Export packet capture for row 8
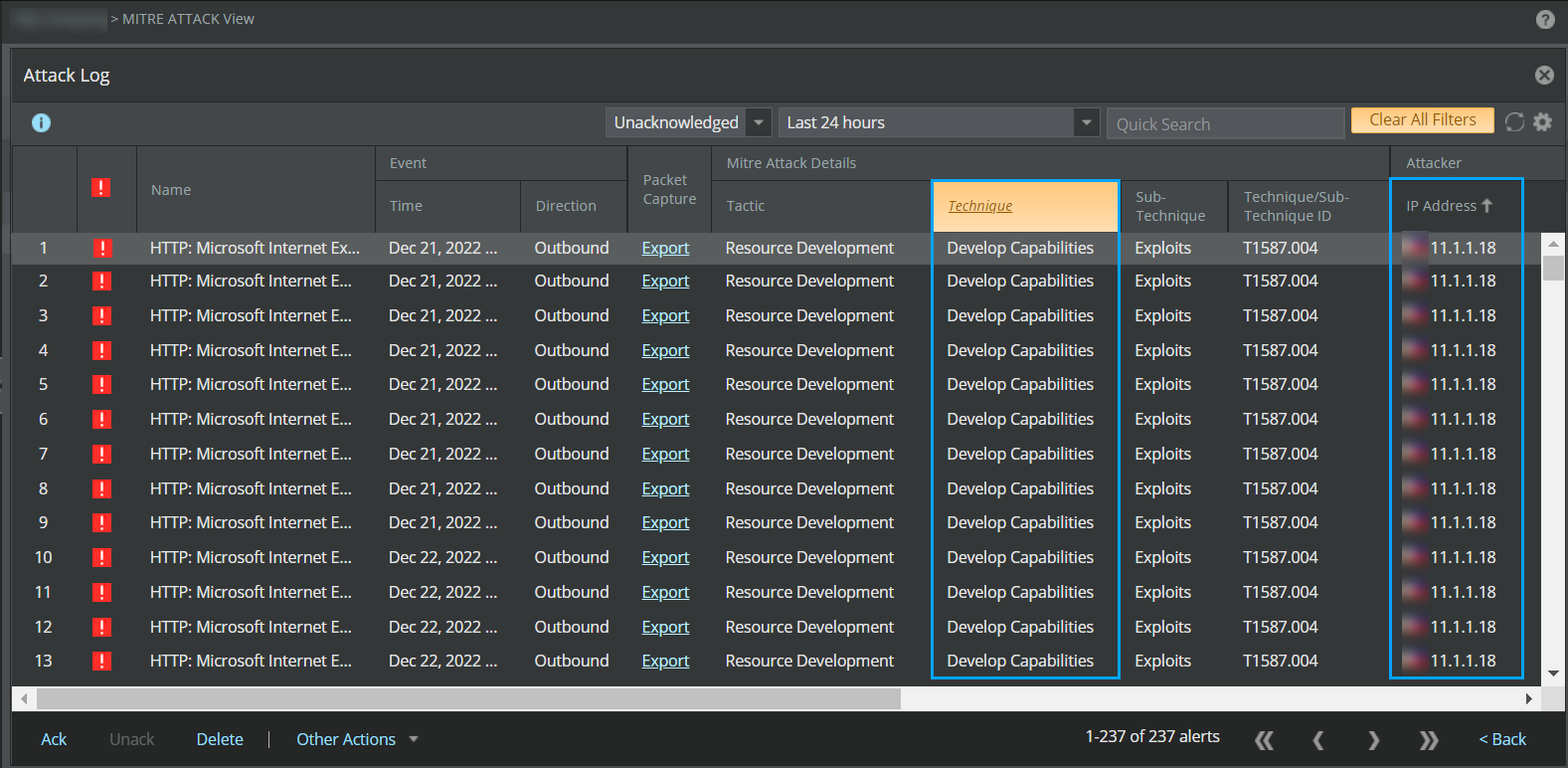Viewport: 1568px width, 768px height. [x=665, y=488]
